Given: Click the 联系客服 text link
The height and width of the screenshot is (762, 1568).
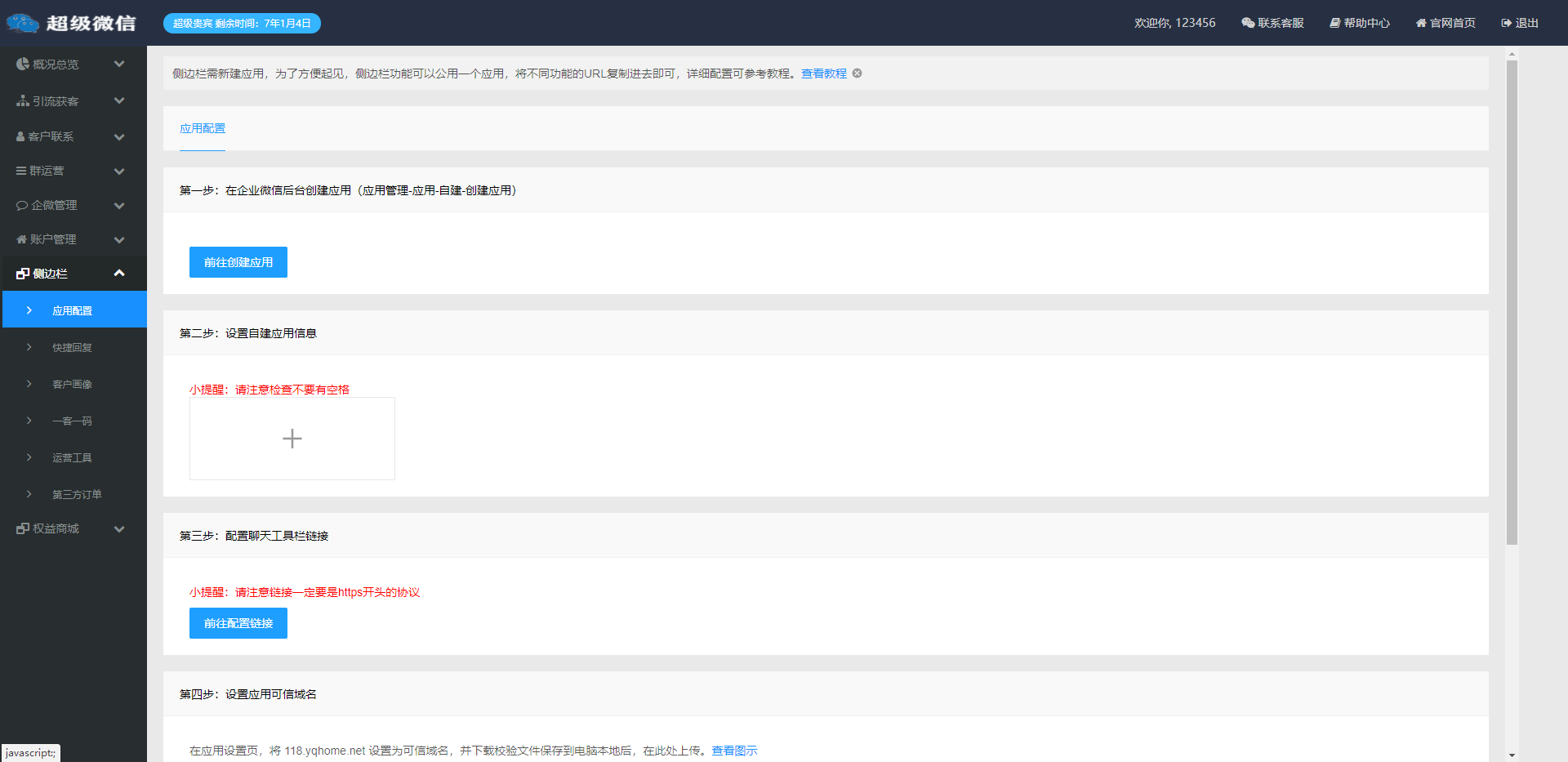Looking at the screenshot, I should 1281,23.
